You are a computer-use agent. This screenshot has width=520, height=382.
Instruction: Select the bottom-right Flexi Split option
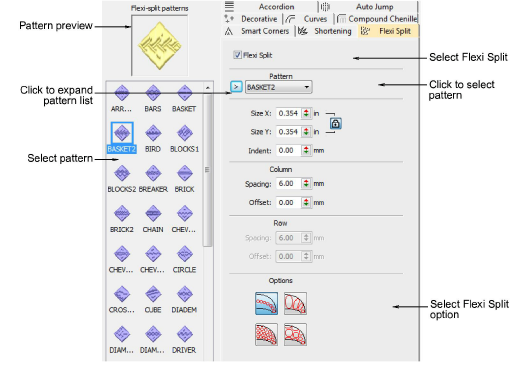[295, 334]
